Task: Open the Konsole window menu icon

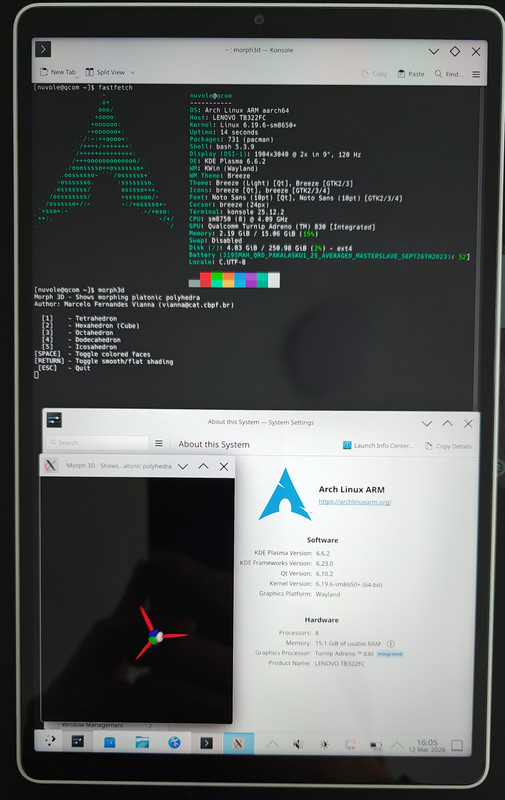Action: pos(43,49)
